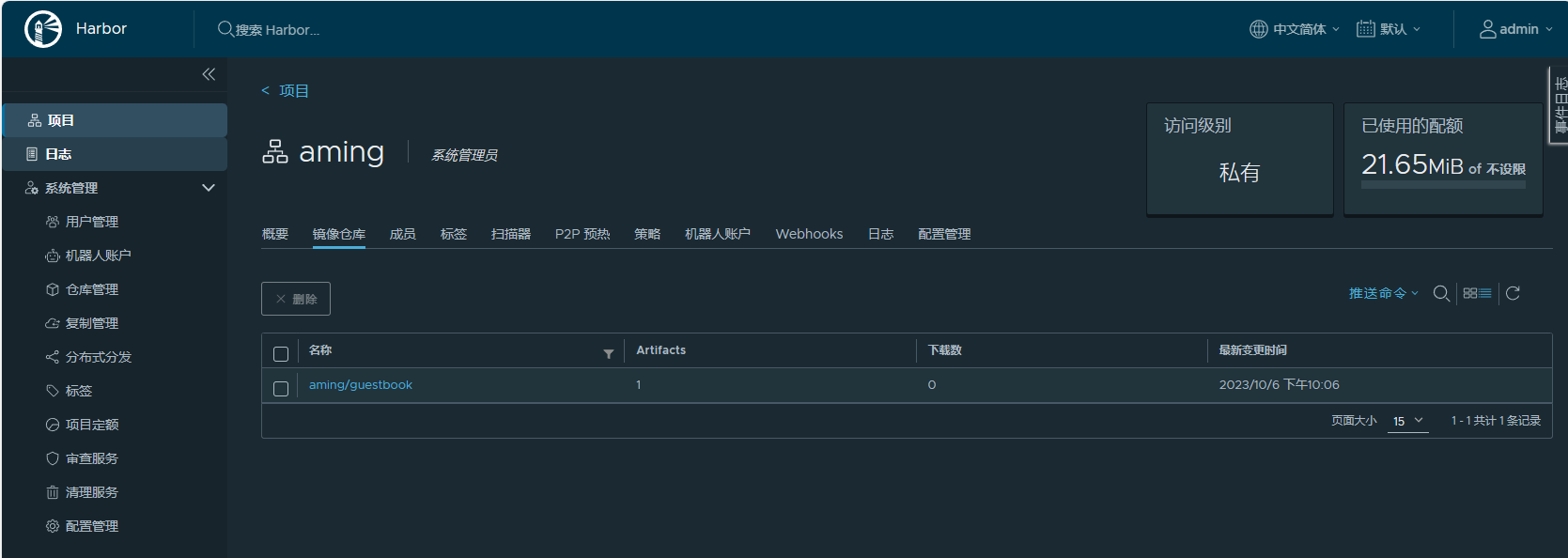Switch between card and list view icon
Image resolution: width=1568 pixels, height=558 pixels.
pyautogui.click(x=1478, y=293)
